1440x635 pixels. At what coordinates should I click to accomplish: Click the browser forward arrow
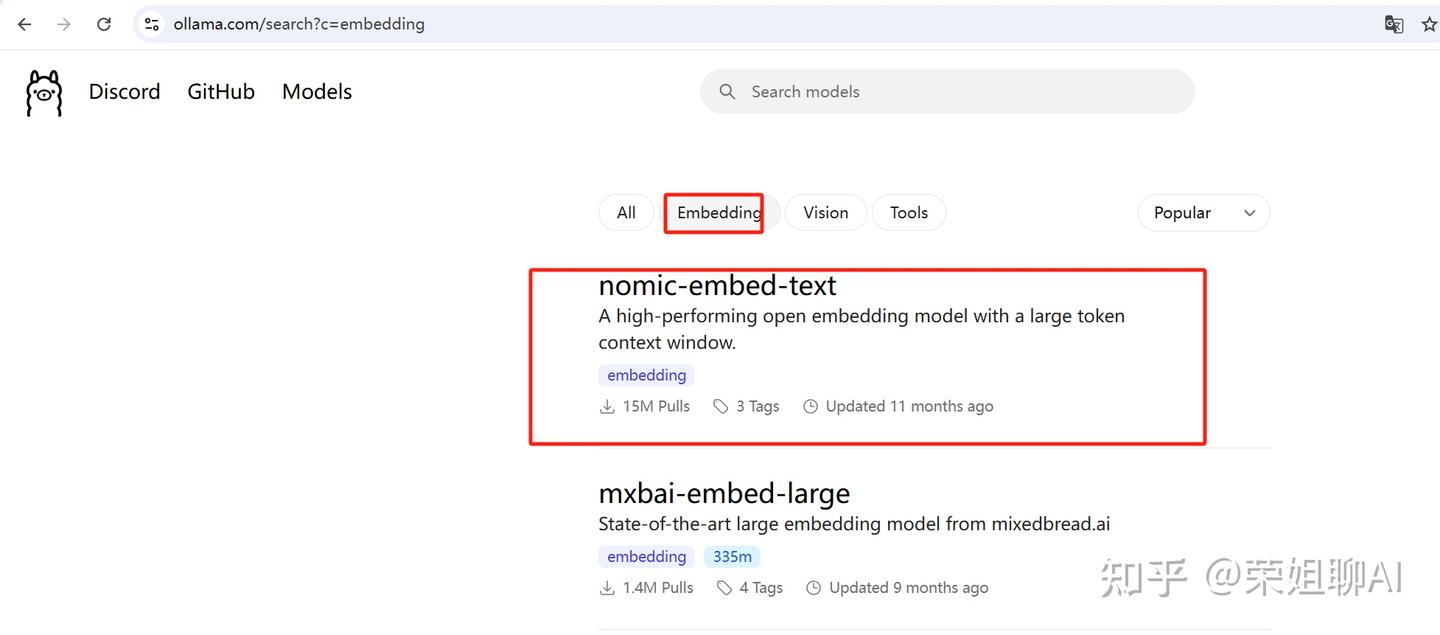click(64, 24)
